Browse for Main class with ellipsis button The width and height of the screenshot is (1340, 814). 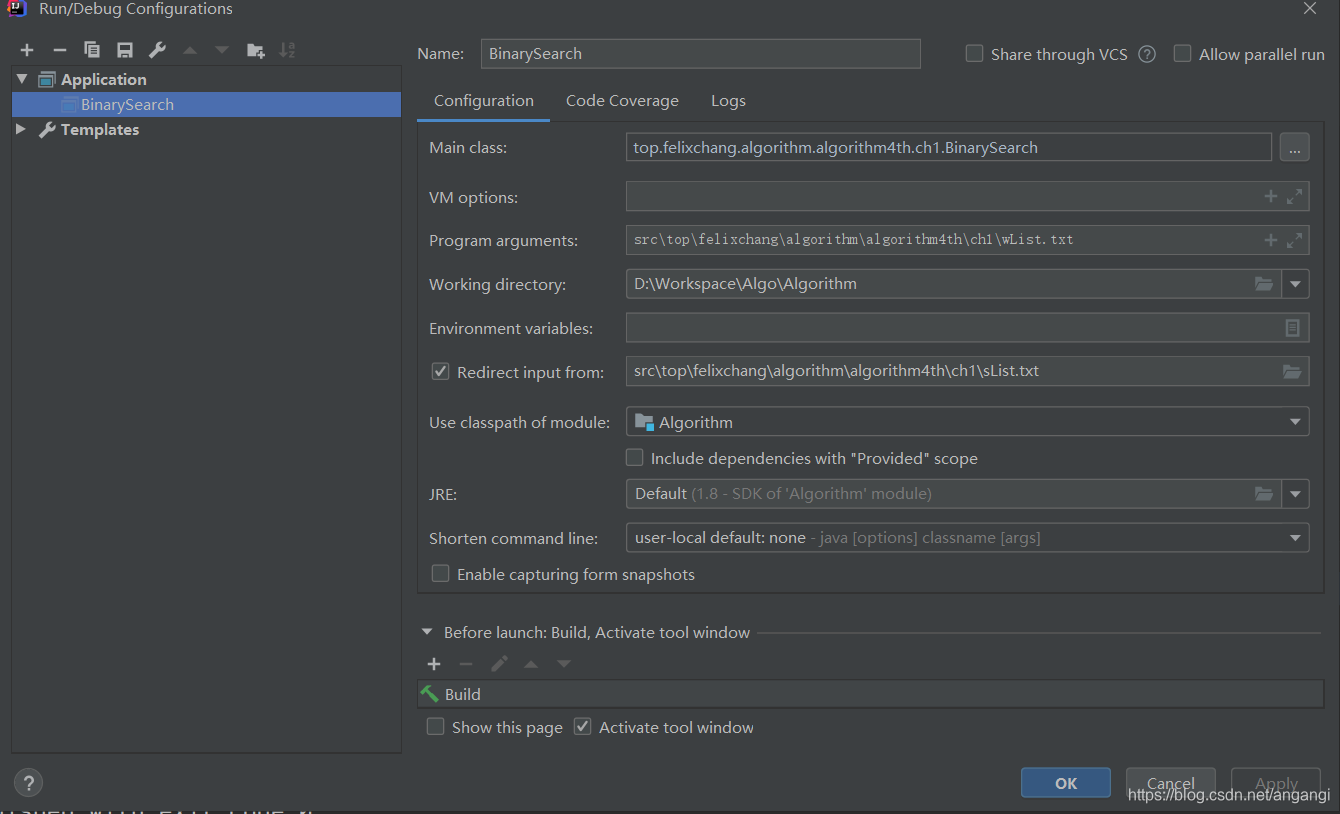1294,148
